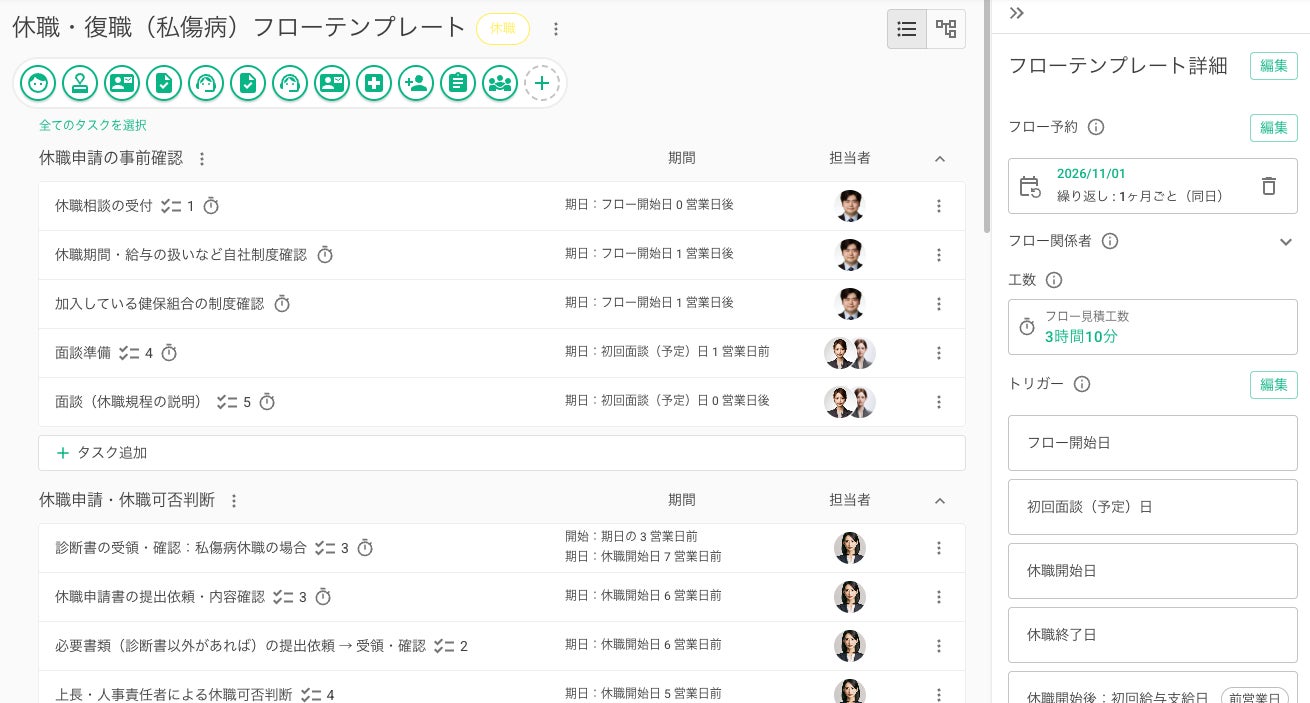Click timer icon on 休職申請書の提出依頼 row
Image resolution: width=1310 pixels, height=703 pixels.
[323, 597]
